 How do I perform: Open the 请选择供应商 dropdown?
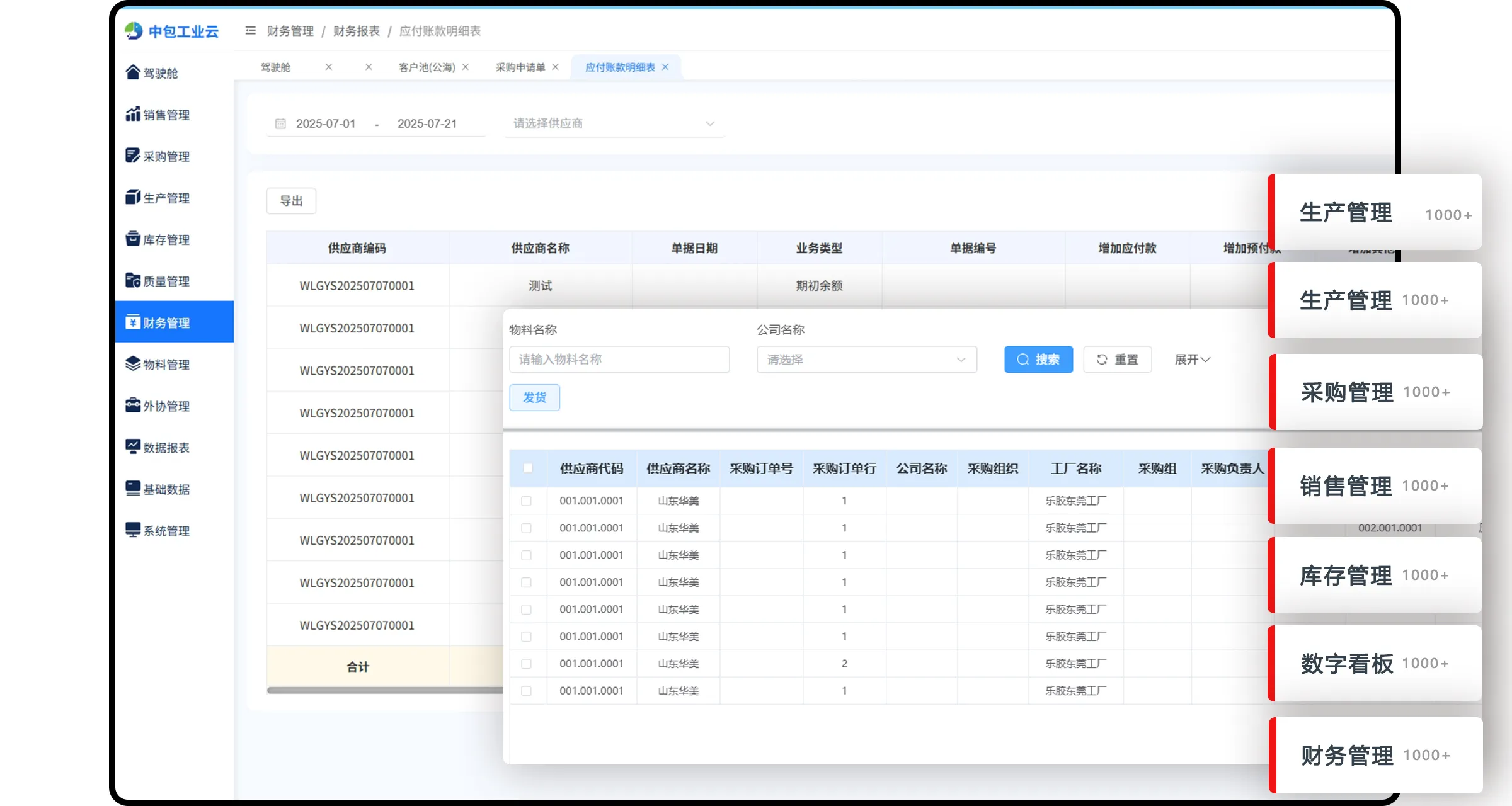(614, 123)
